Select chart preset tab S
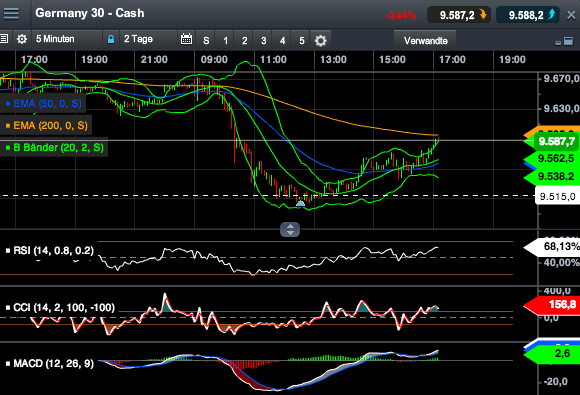The height and width of the screenshot is (395, 580). click(206, 41)
